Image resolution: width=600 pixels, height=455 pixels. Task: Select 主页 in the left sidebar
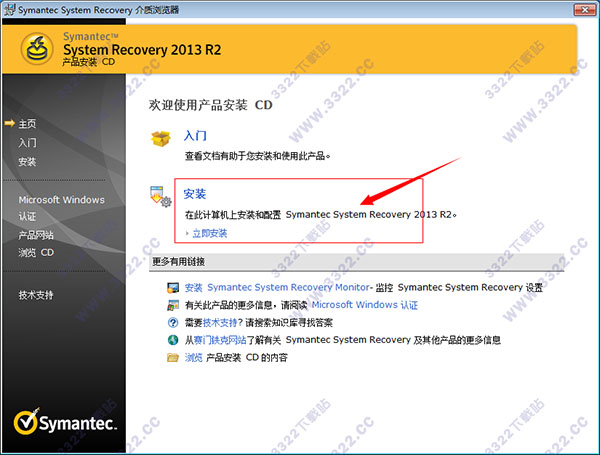point(27,124)
